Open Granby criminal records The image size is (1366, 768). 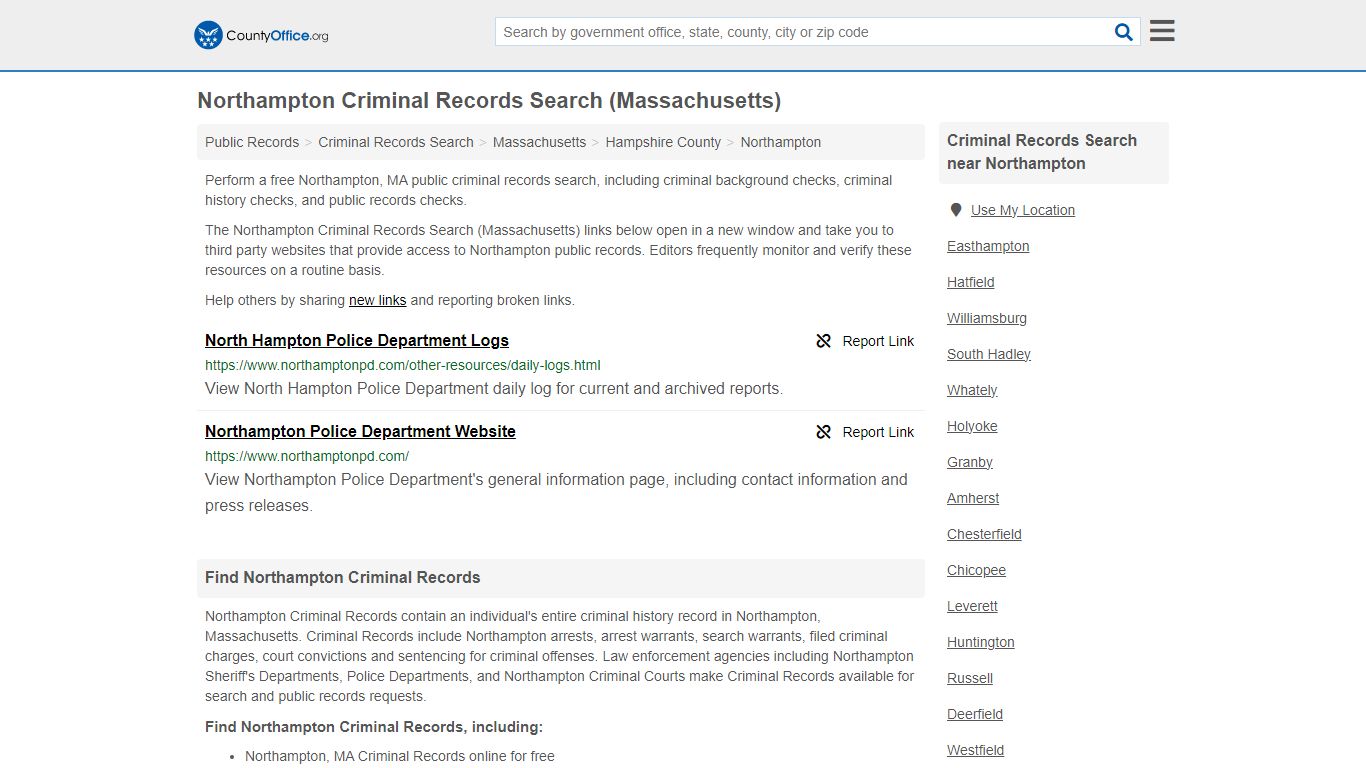[970, 462]
